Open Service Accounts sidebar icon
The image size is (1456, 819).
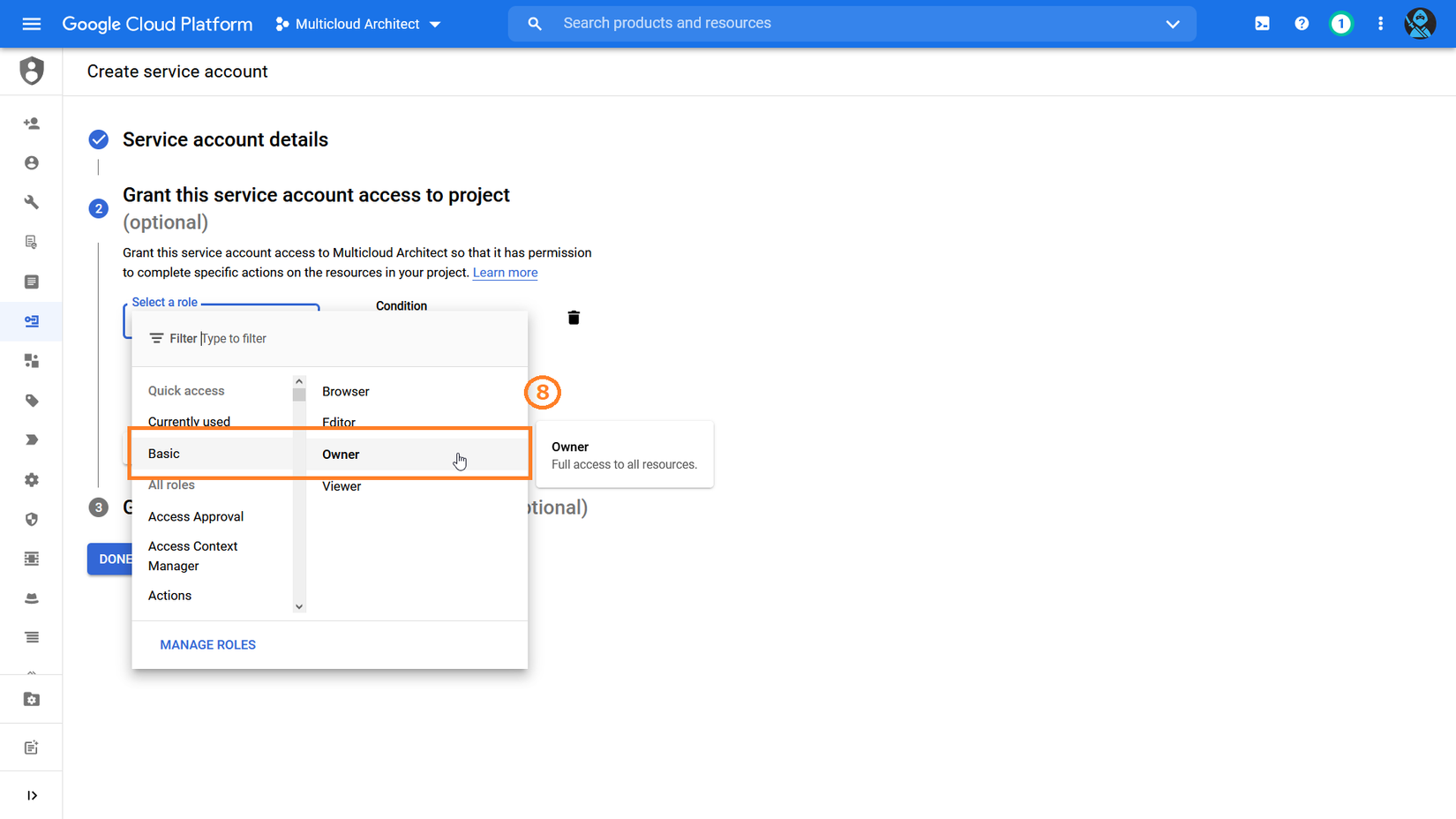32,321
